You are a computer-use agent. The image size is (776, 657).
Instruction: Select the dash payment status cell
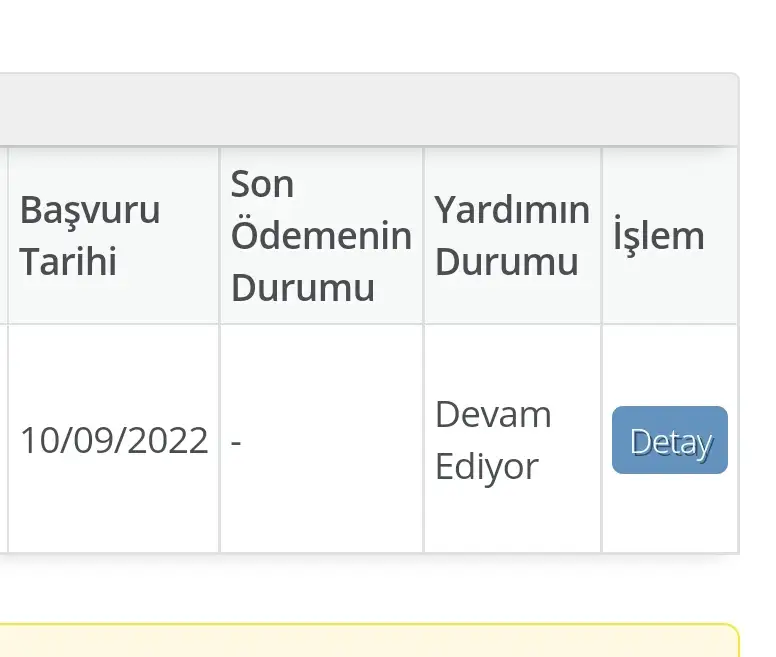[x=322, y=438]
